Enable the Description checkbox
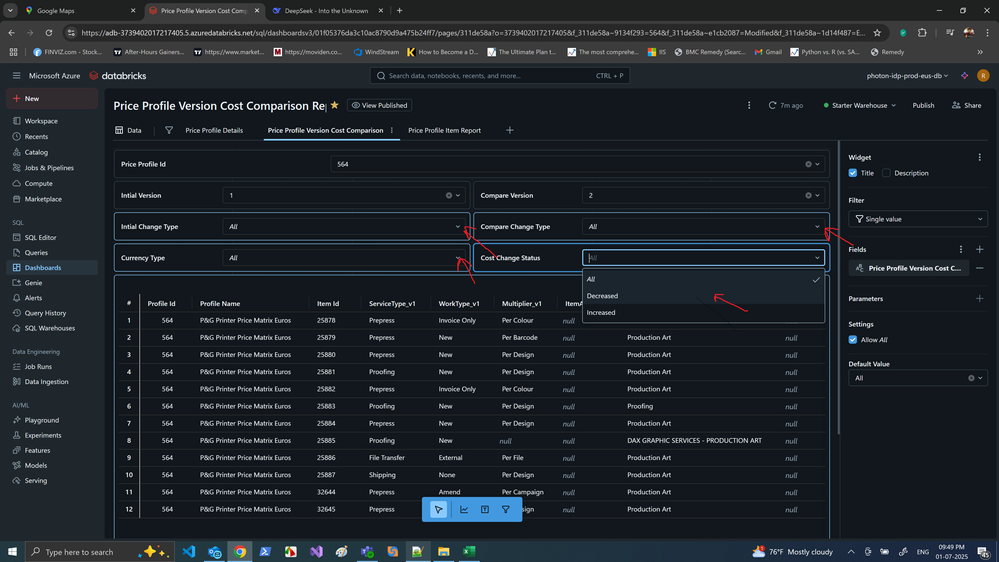Image resolution: width=999 pixels, height=562 pixels. pyautogui.click(x=886, y=173)
